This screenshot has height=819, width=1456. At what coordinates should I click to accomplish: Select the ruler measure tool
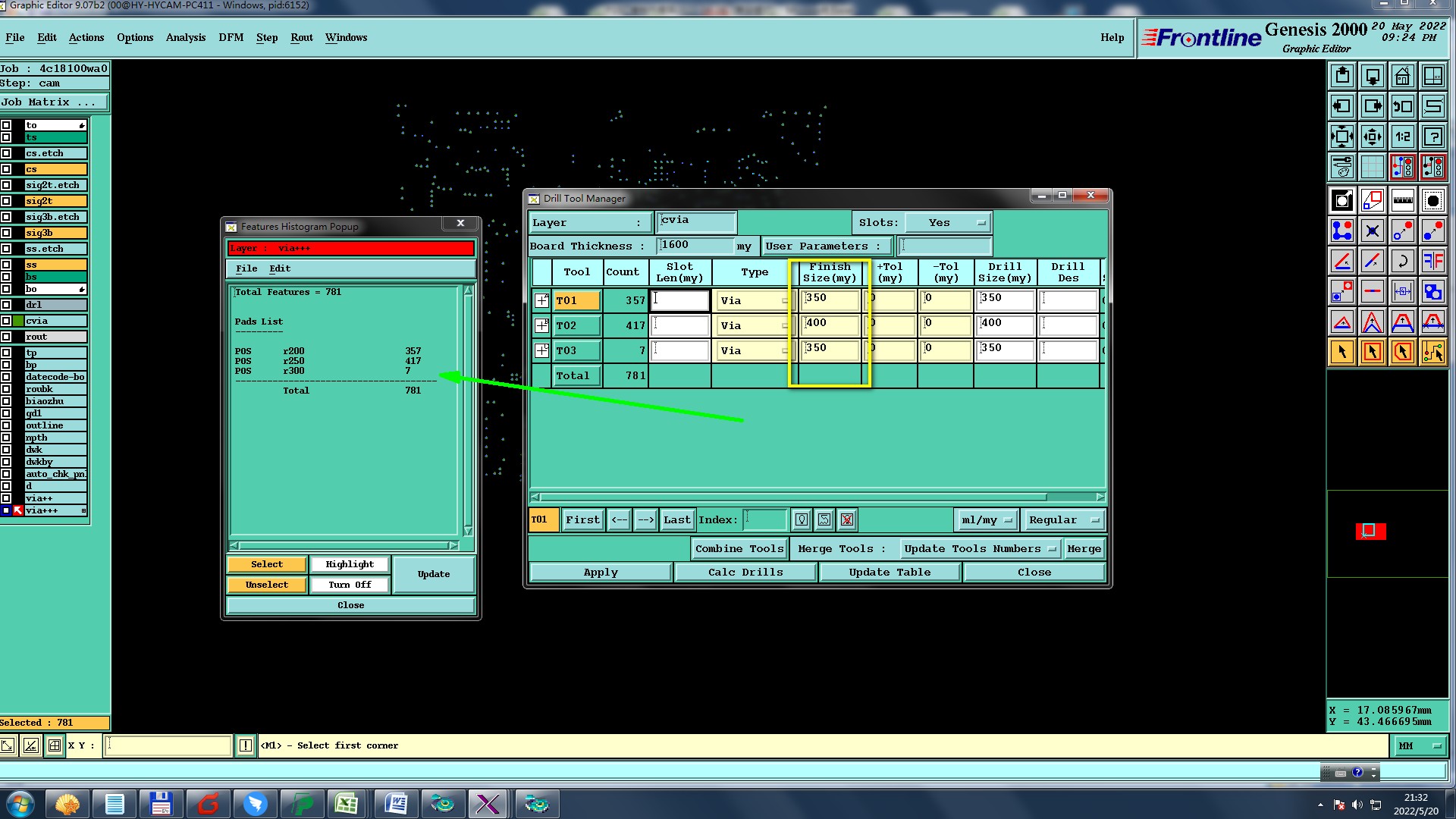click(1402, 201)
